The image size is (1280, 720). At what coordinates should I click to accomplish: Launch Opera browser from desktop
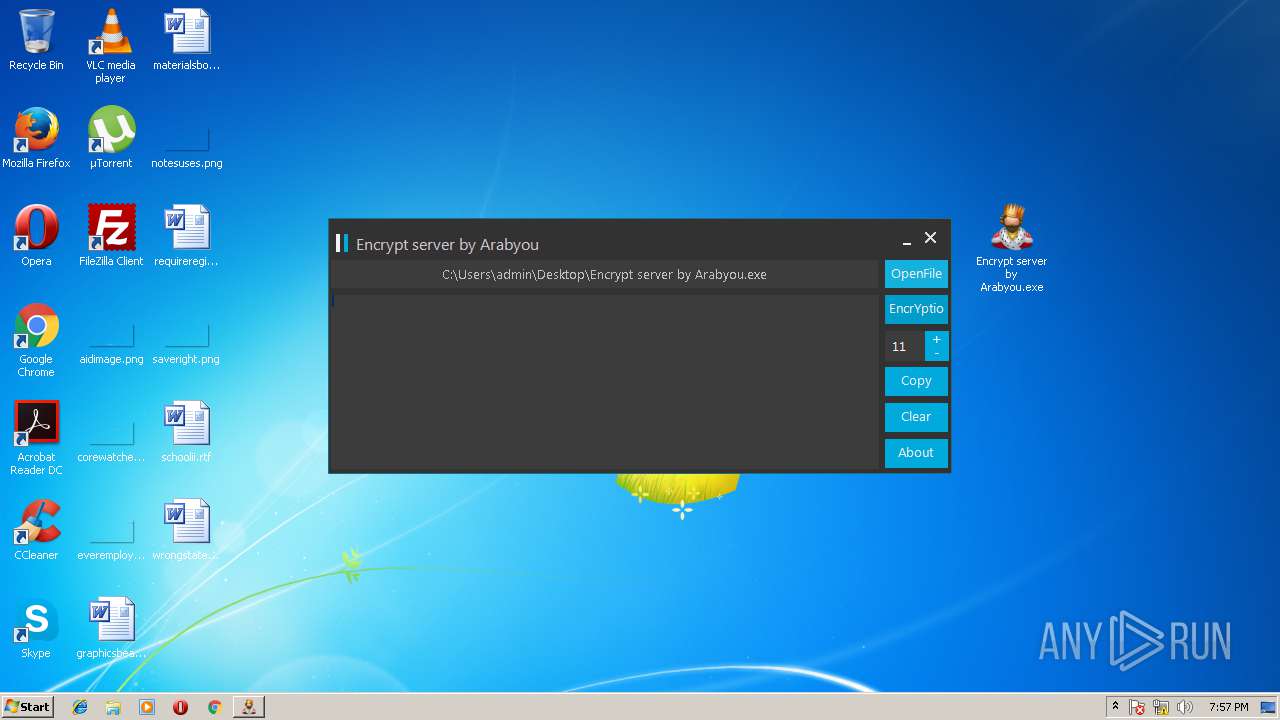click(x=36, y=236)
